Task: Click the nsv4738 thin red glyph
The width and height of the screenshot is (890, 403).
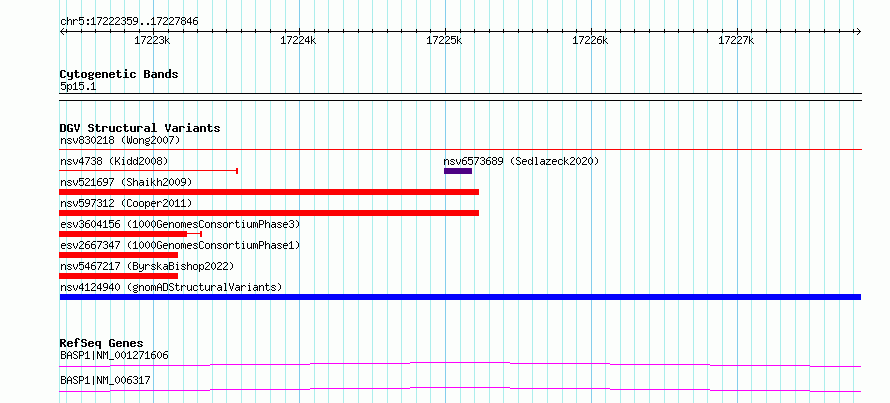Action: point(149,170)
